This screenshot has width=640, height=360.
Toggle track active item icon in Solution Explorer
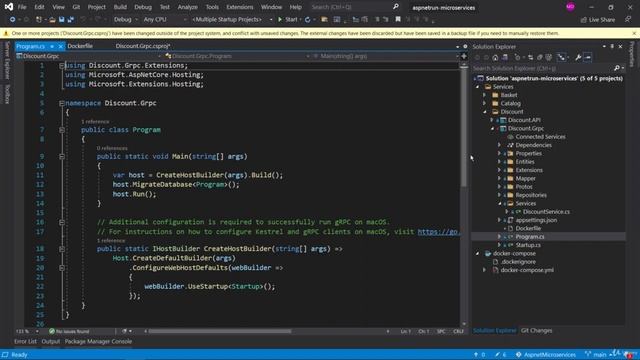click(562, 58)
